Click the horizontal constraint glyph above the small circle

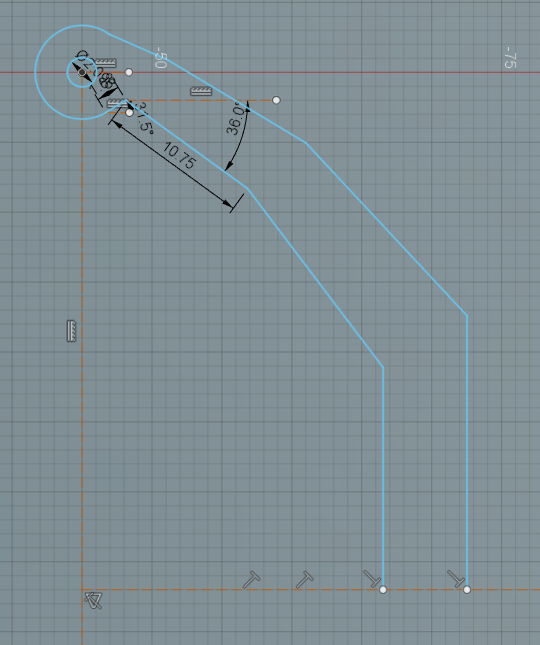pyautogui.click(x=106, y=63)
